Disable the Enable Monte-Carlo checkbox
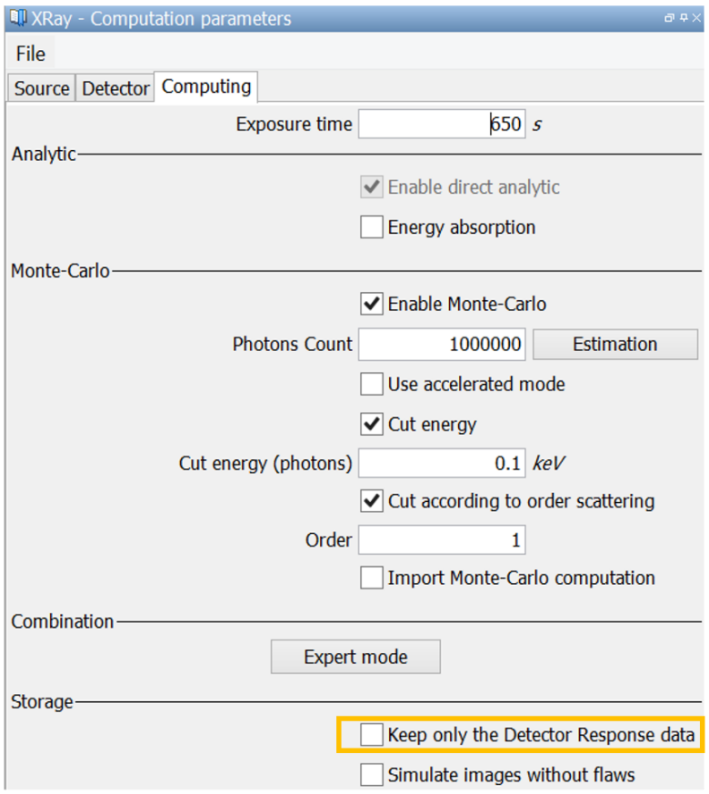Image resolution: width=709 pixels, height=794 pixels. [x=372, y=304]
